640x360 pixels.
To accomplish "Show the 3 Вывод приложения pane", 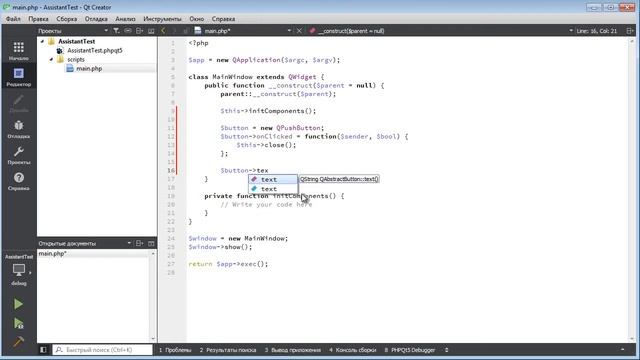I will click(293, 350).
